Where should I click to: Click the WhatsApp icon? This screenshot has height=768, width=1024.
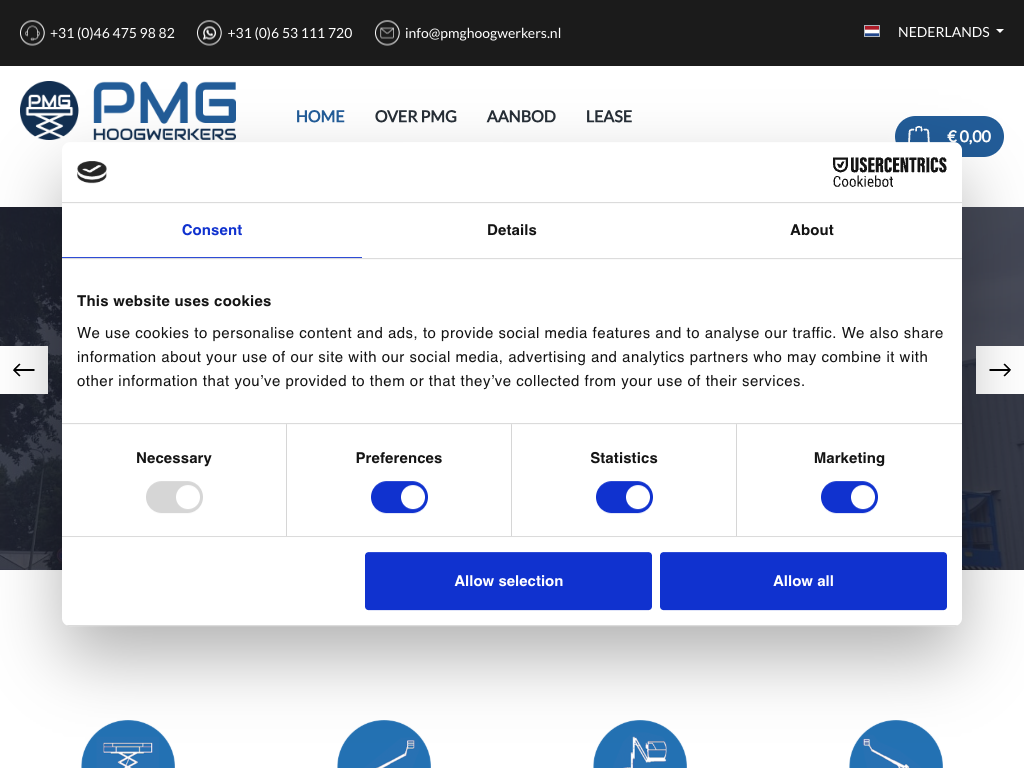(x=209, y=33)
